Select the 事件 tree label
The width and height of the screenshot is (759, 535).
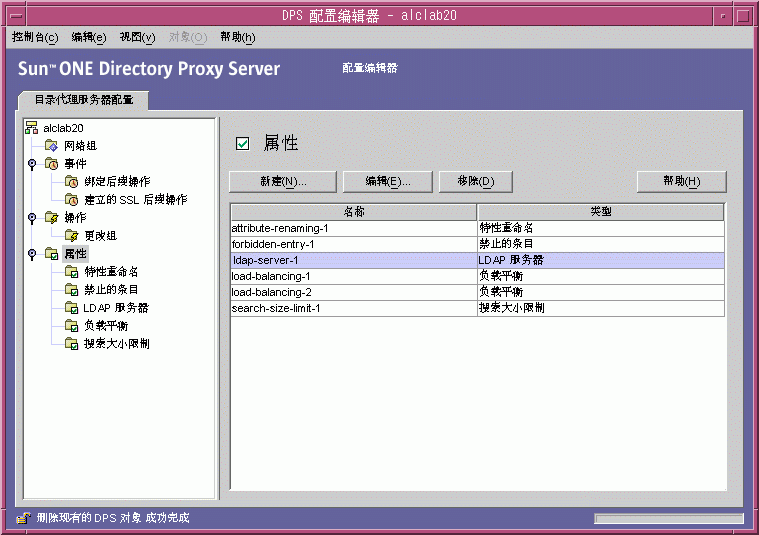pyautogui.click(x=76, y=164)
